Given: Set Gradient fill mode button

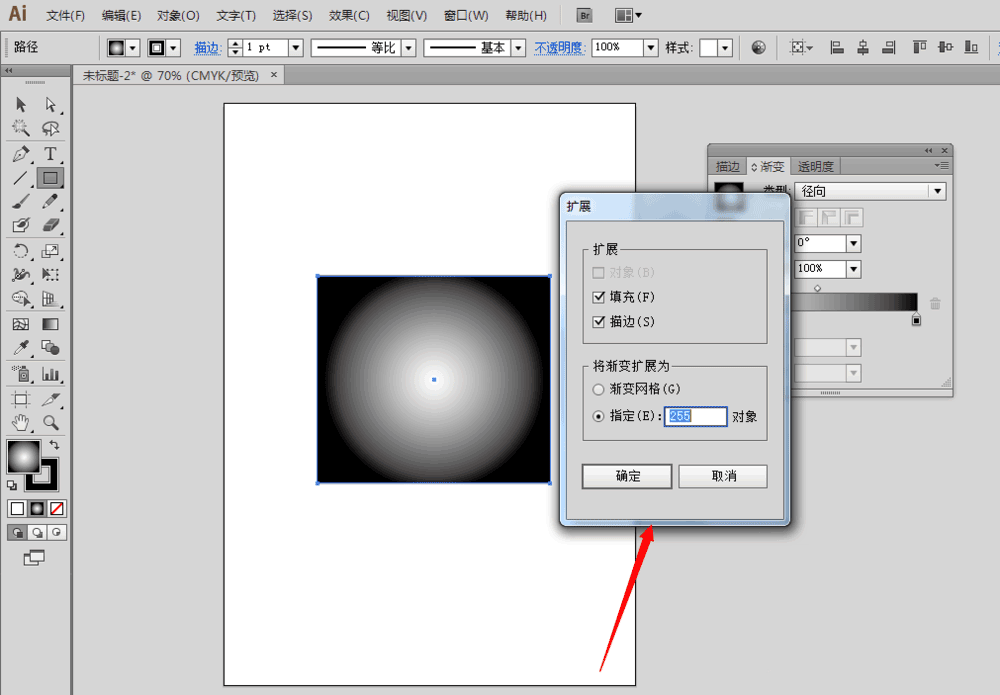Looking at the screenshot, I should point(37,508).
